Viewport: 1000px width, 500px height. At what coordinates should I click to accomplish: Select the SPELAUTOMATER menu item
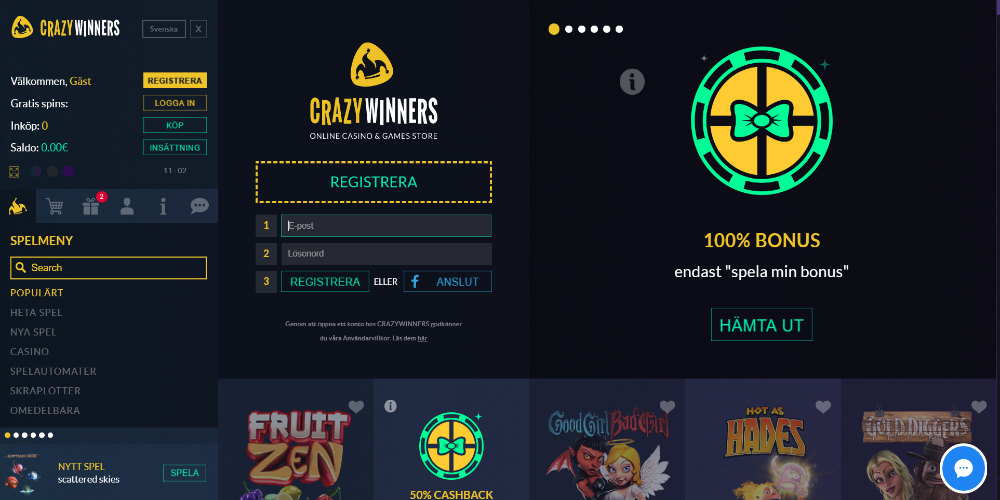(54, 371)
